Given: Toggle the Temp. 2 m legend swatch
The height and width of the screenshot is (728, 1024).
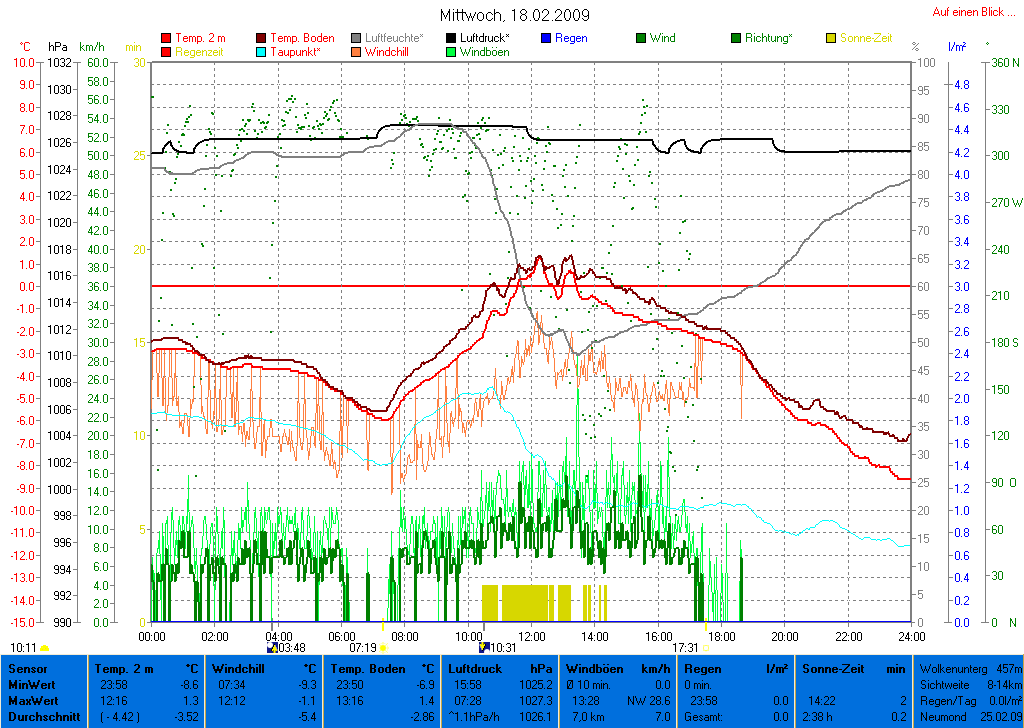Looking at the screenshot, I should coord(166,39).
